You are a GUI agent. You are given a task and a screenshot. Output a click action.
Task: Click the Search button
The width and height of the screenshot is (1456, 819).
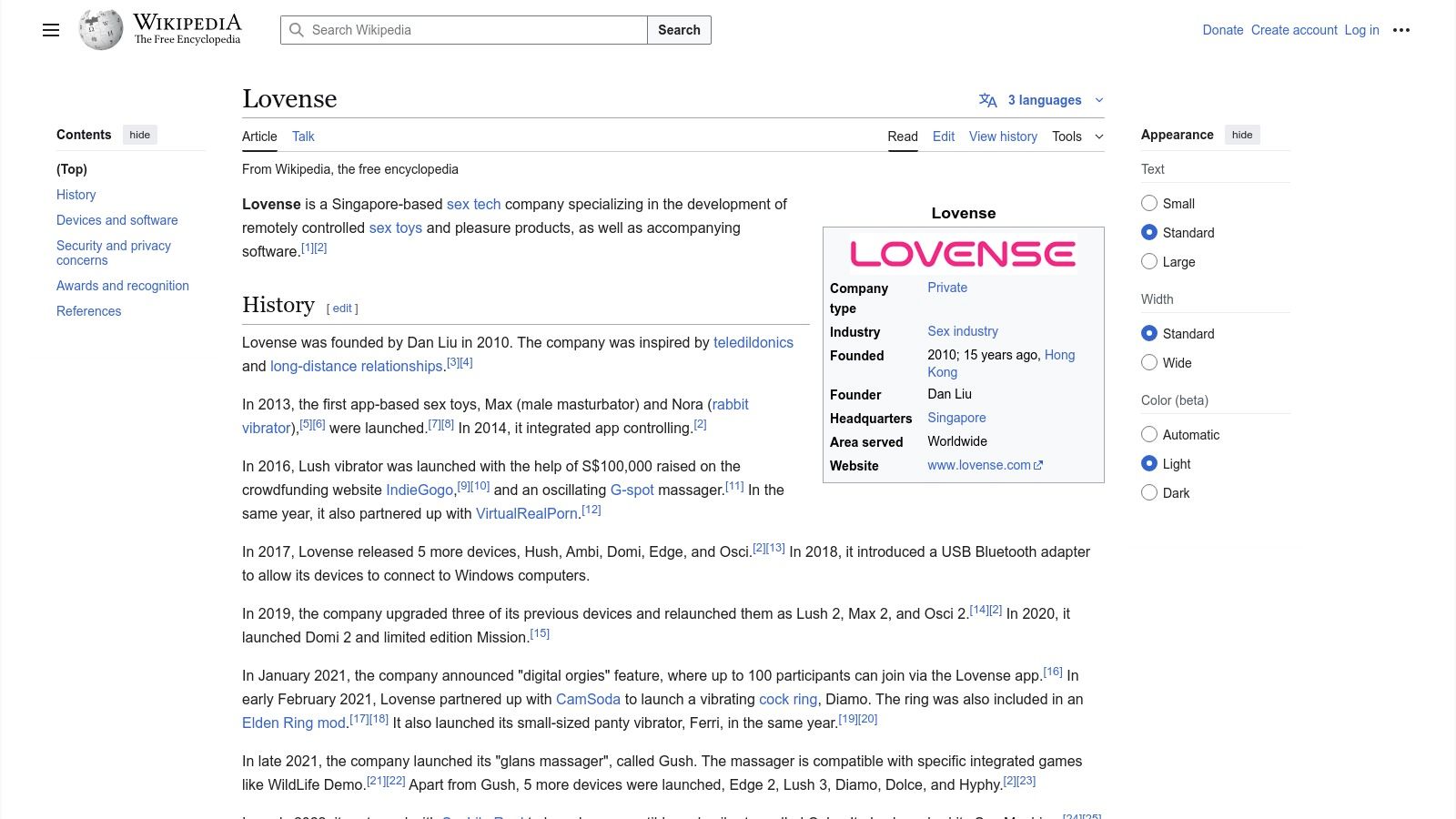679,30
